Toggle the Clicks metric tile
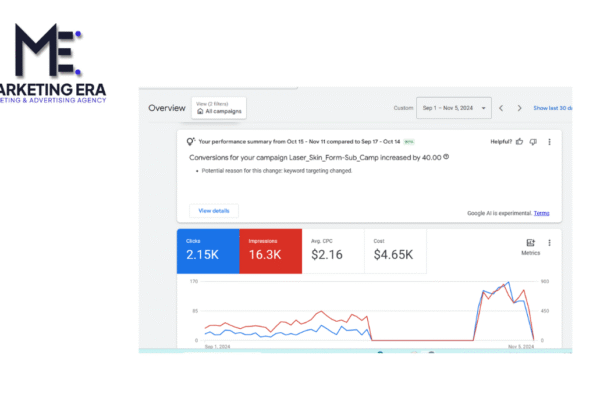This screenshot has width=600, height=419. 208,250
